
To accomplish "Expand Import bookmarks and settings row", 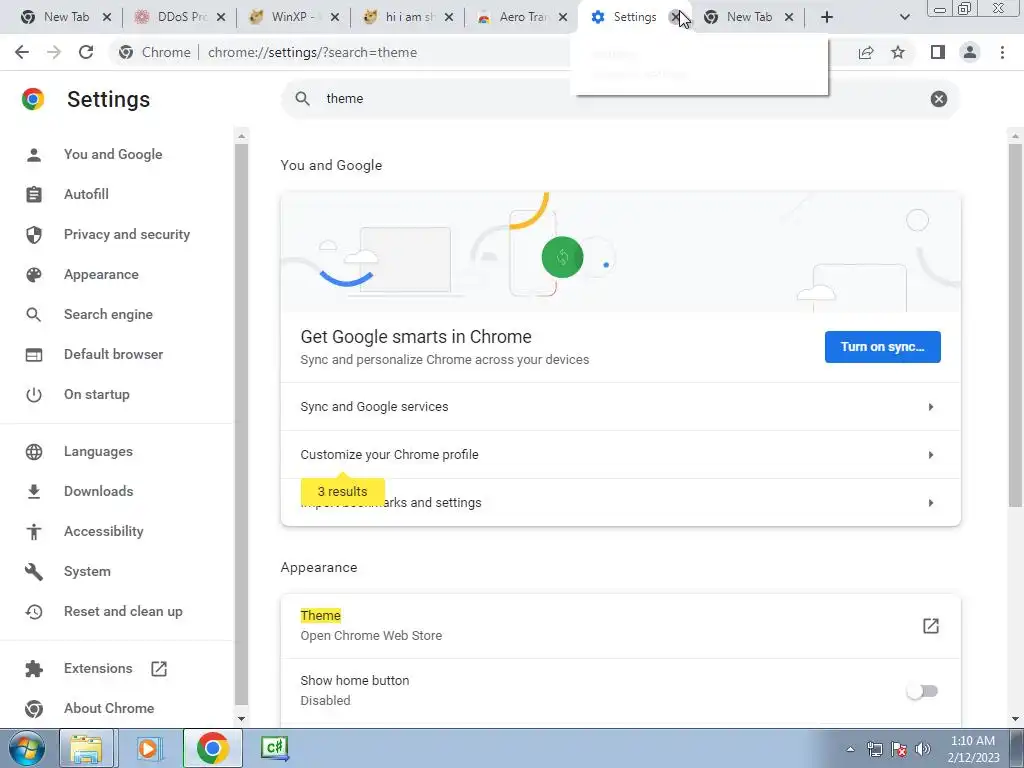I will (x=620, y=503).
